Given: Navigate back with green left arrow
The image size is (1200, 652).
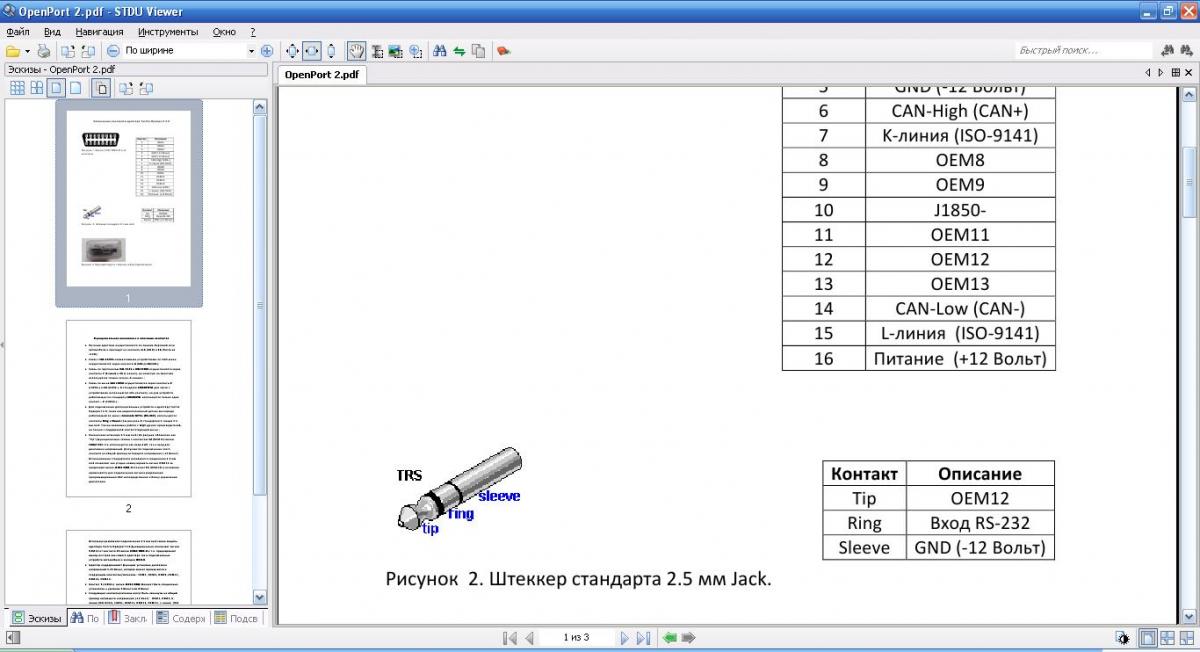Looking at the screenshot, I should [670, 637].
